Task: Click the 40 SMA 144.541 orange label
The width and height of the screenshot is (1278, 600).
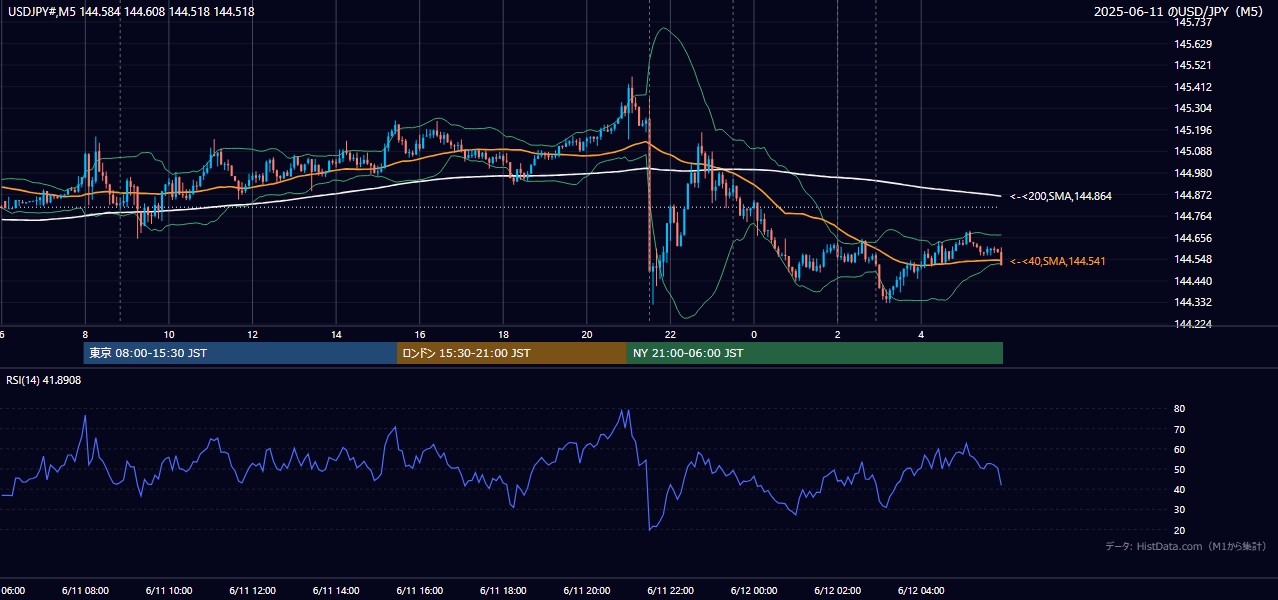Action: click(1058, 261)
